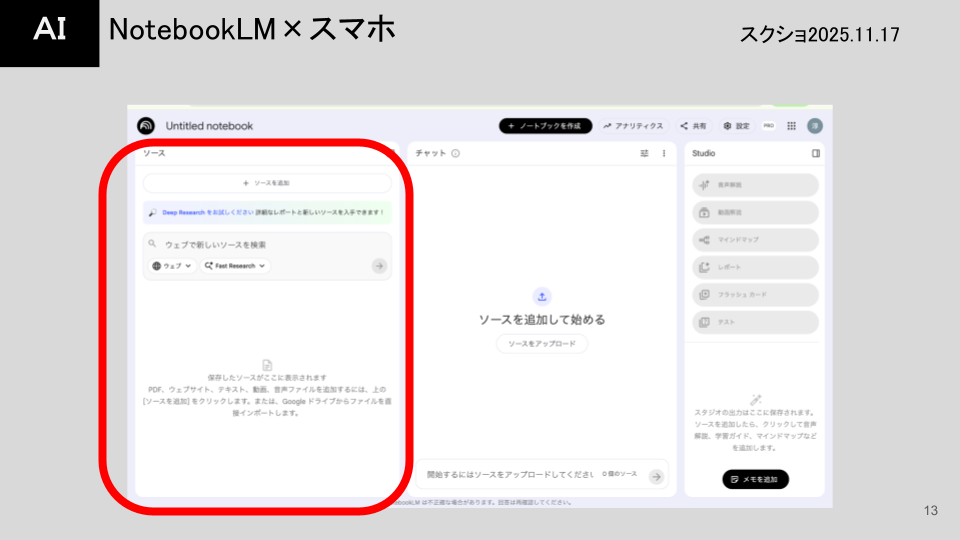The height and width of the screenshot is (540, 960).
Task: Open アナリティクス in the top bar
Action: (633, 126)
